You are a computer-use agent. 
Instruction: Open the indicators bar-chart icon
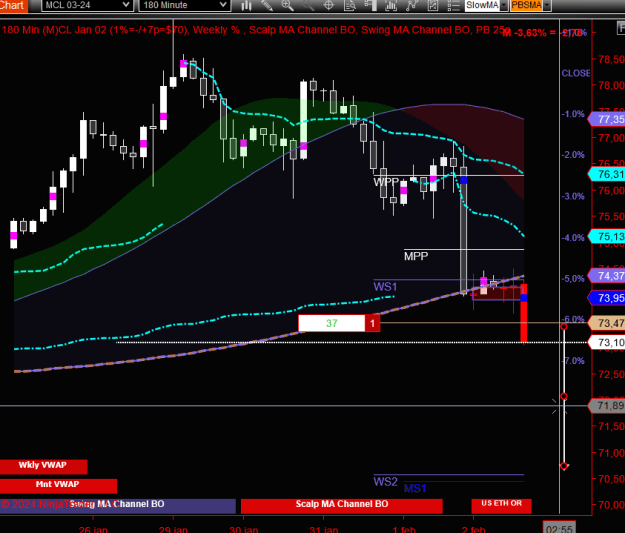tap(391, 6)
